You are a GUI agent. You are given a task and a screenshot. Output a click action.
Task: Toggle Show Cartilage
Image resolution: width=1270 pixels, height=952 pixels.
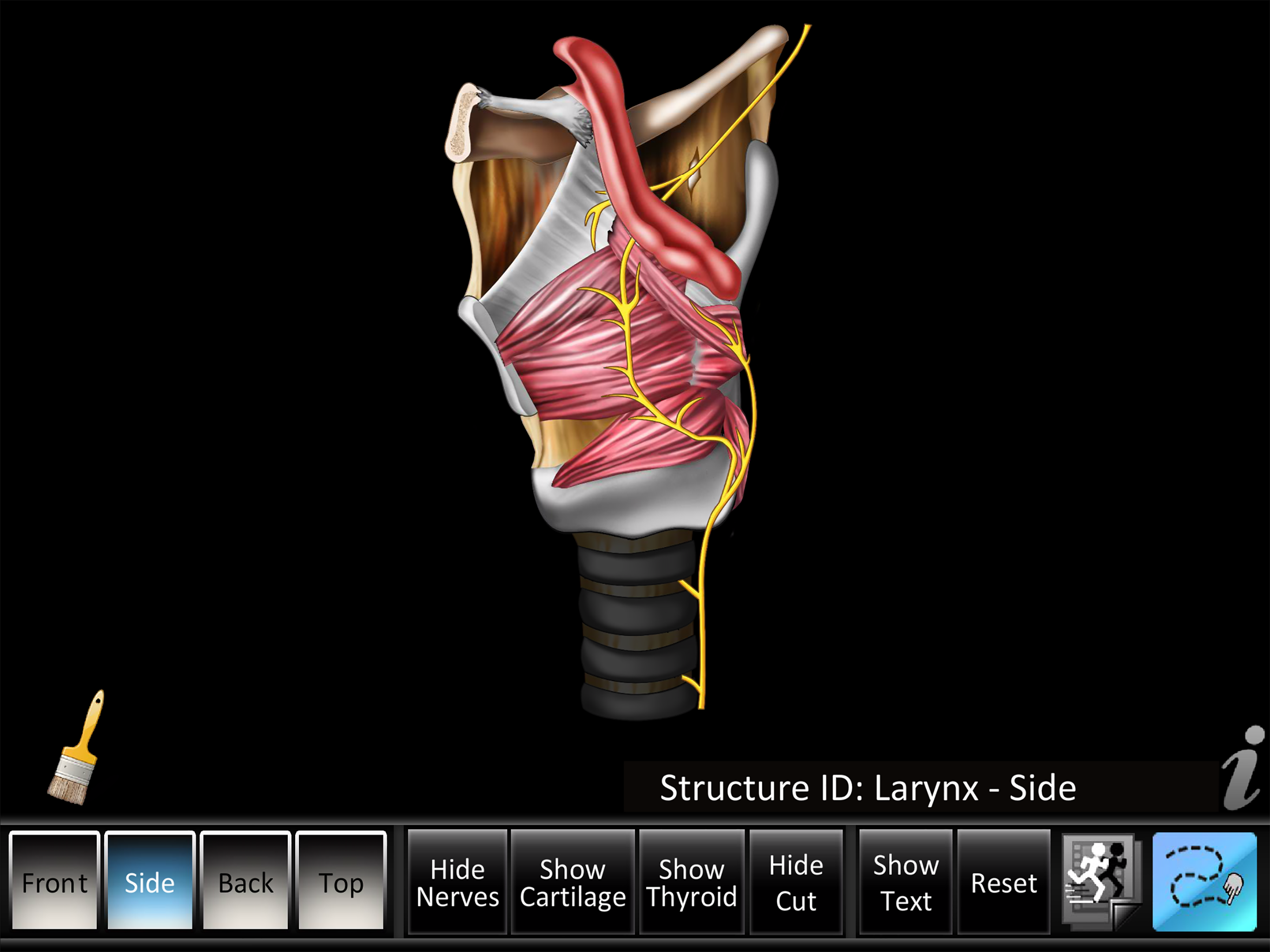click(x=572, y=883)
